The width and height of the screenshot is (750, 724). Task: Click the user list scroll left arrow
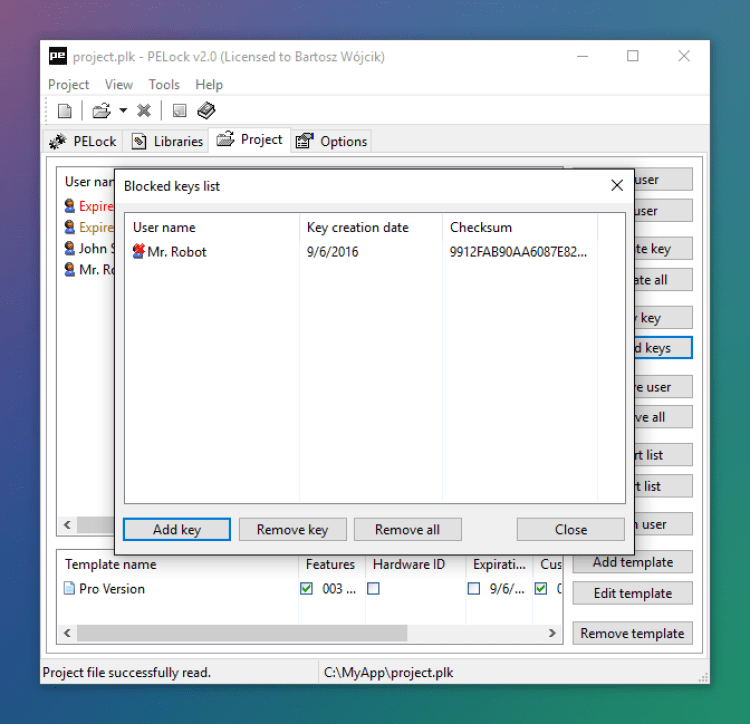67,525
